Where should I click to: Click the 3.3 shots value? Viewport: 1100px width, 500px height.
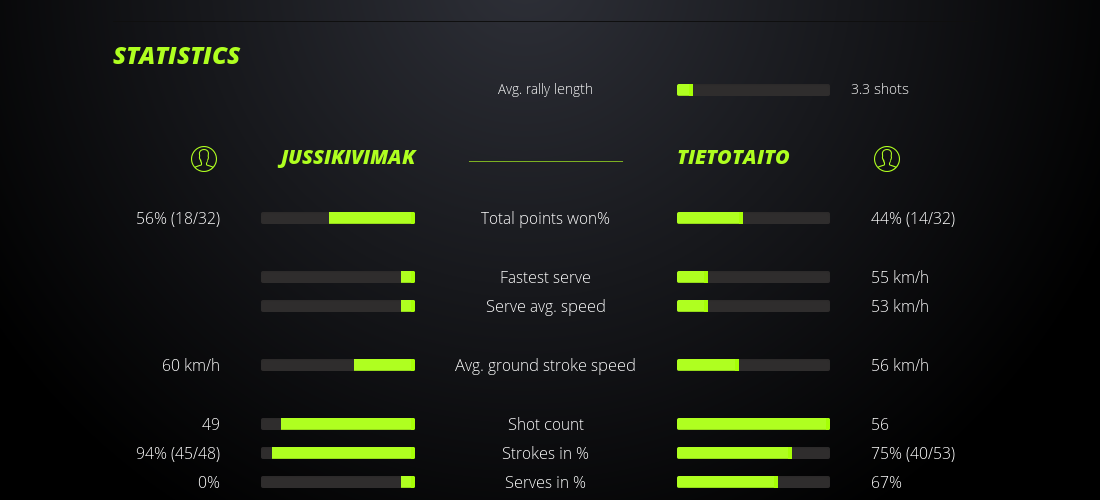click(880, 89)
